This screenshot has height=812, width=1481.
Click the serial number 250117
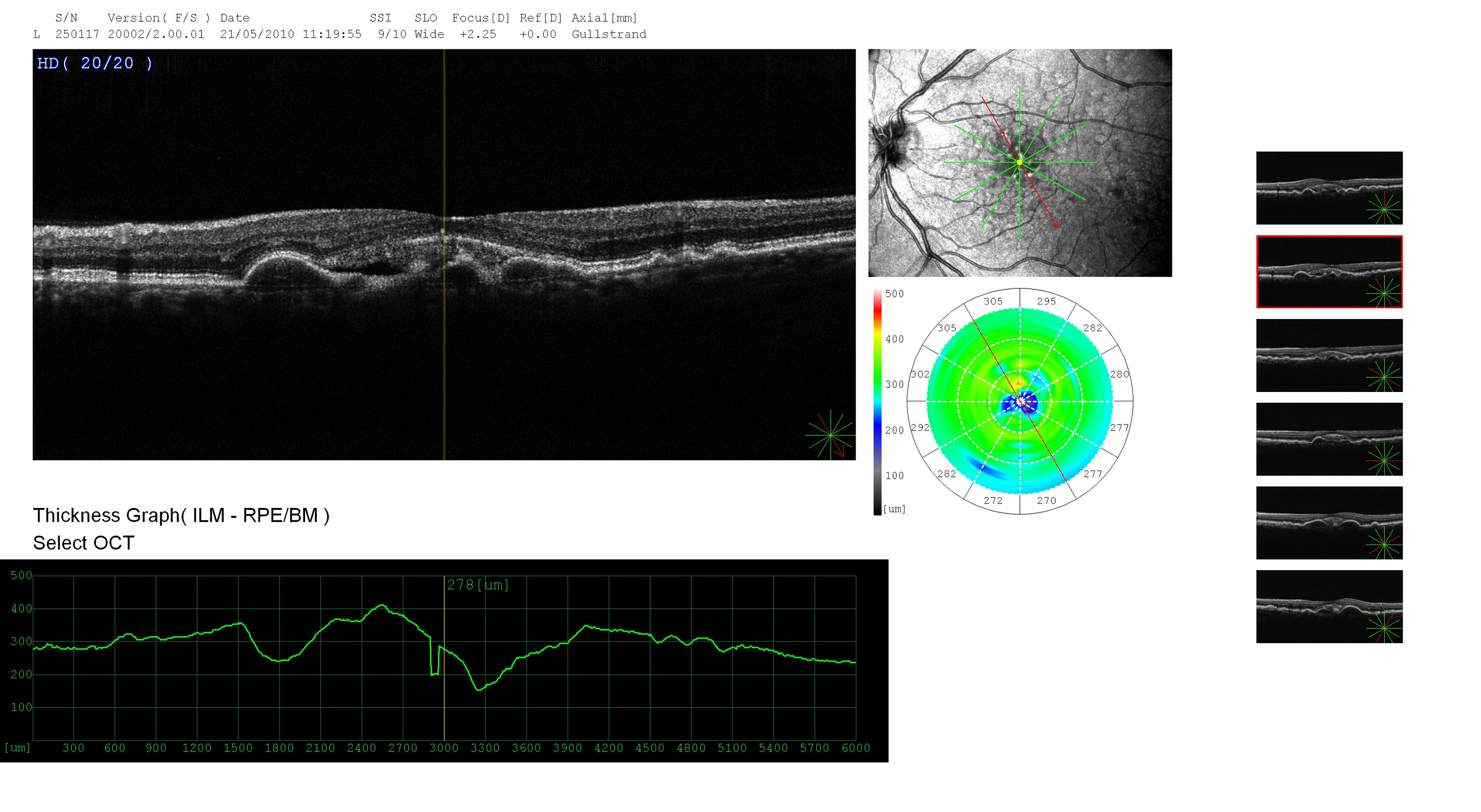click(77, 34)
